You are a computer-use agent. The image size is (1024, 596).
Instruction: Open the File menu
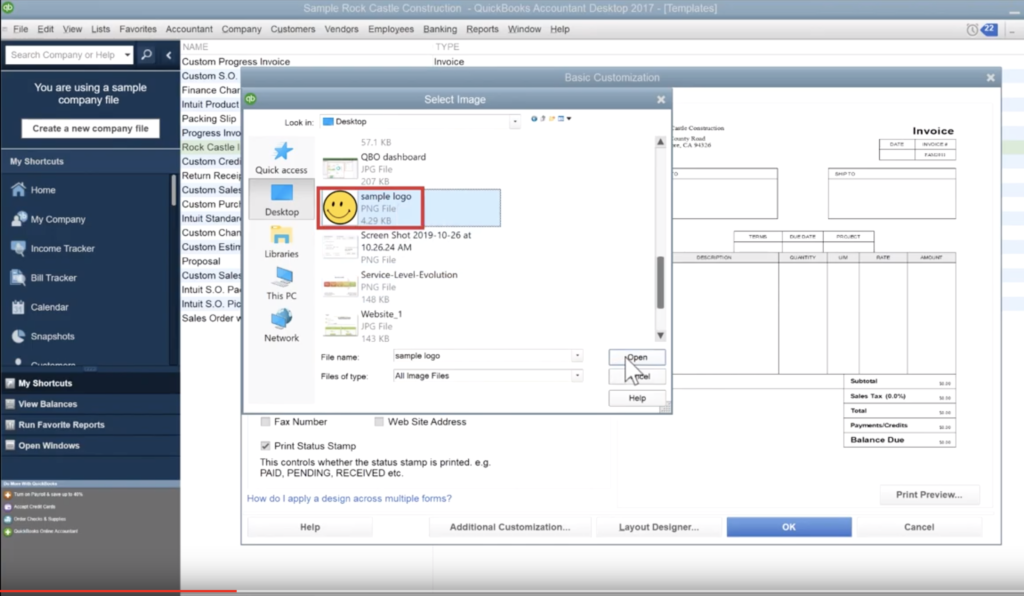[20, 29]
